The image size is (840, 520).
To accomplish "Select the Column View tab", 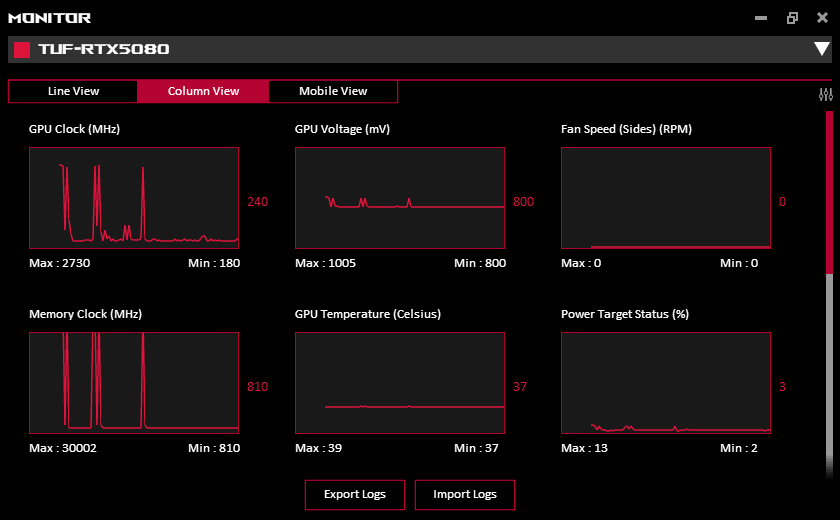I will [203, 91].
